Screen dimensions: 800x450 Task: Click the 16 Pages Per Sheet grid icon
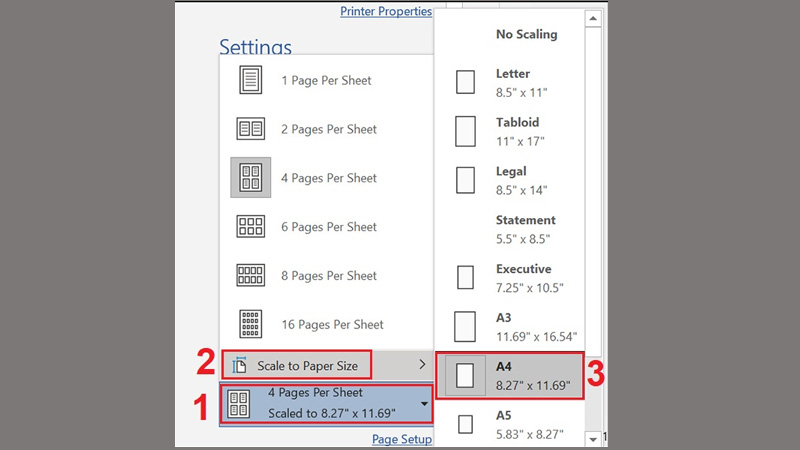pos(251,324)
